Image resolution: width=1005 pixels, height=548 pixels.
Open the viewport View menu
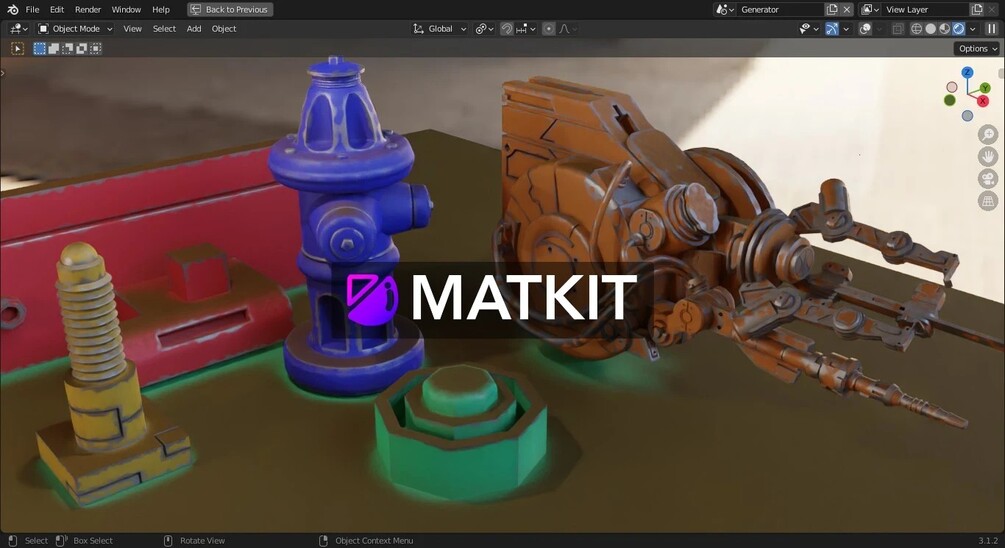(133, 29)
